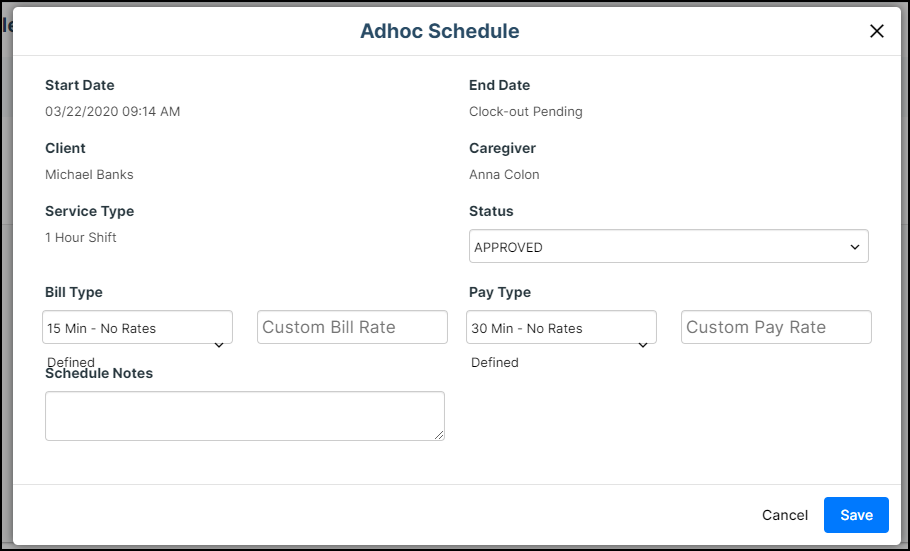910x551 pixels.
Task: Click the Adhoc Schedule dialog title
Action: pyautogui.click(x=439, y=31)
